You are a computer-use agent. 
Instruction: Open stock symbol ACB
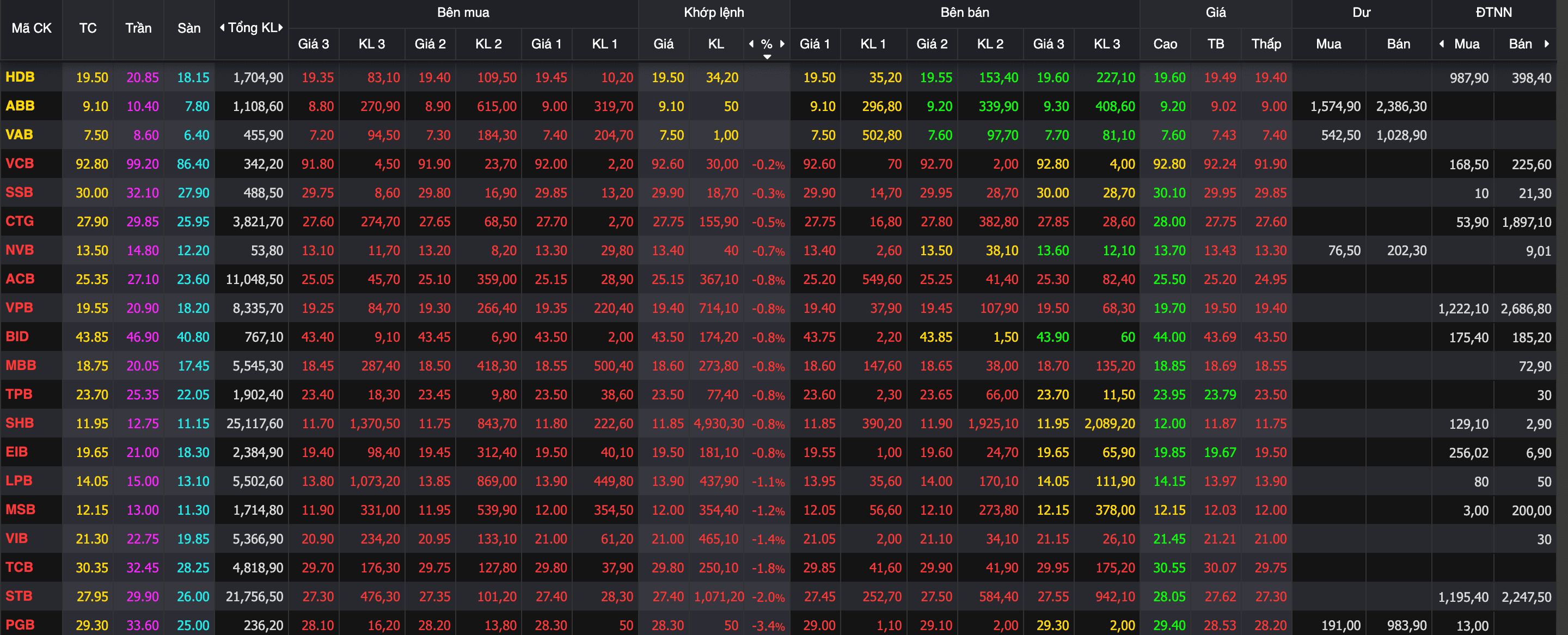click(20, 279)
